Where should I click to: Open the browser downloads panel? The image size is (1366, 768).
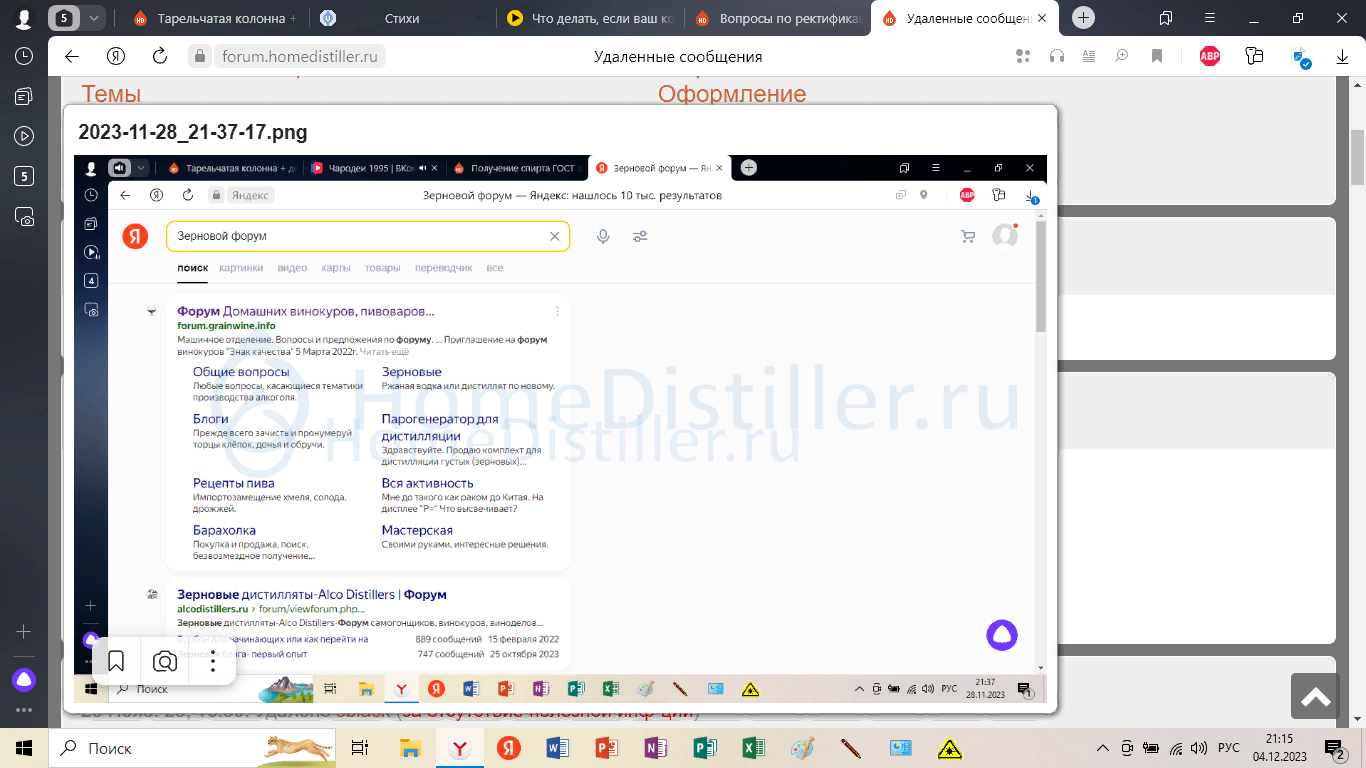(x=1343, y=57)
